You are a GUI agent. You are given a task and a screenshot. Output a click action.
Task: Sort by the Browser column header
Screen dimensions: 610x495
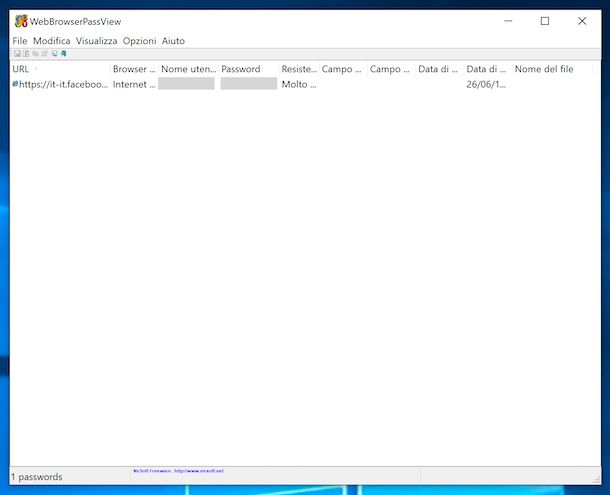134,69
